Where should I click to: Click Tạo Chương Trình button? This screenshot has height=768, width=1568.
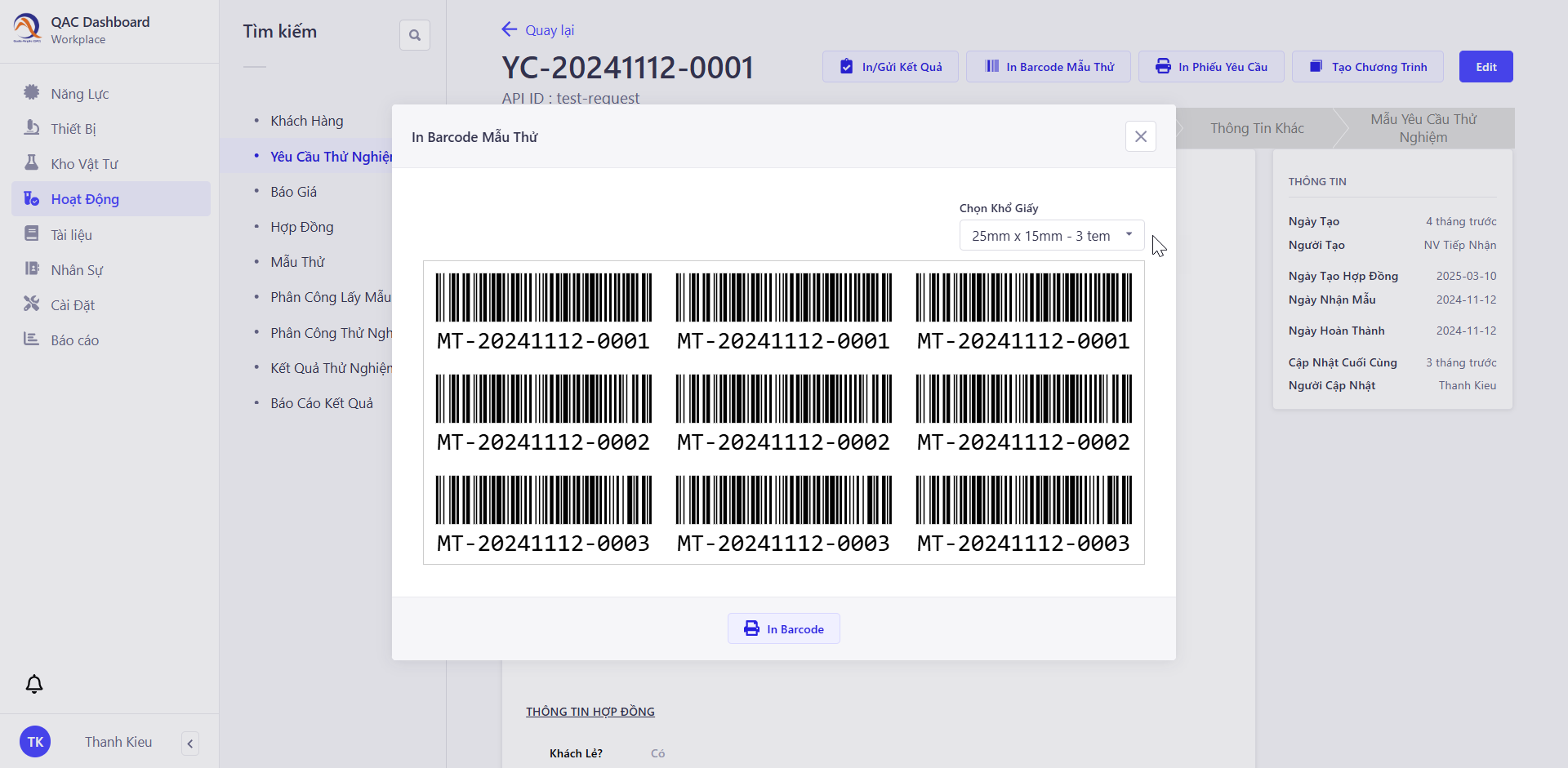click(x=1368, y=66)
